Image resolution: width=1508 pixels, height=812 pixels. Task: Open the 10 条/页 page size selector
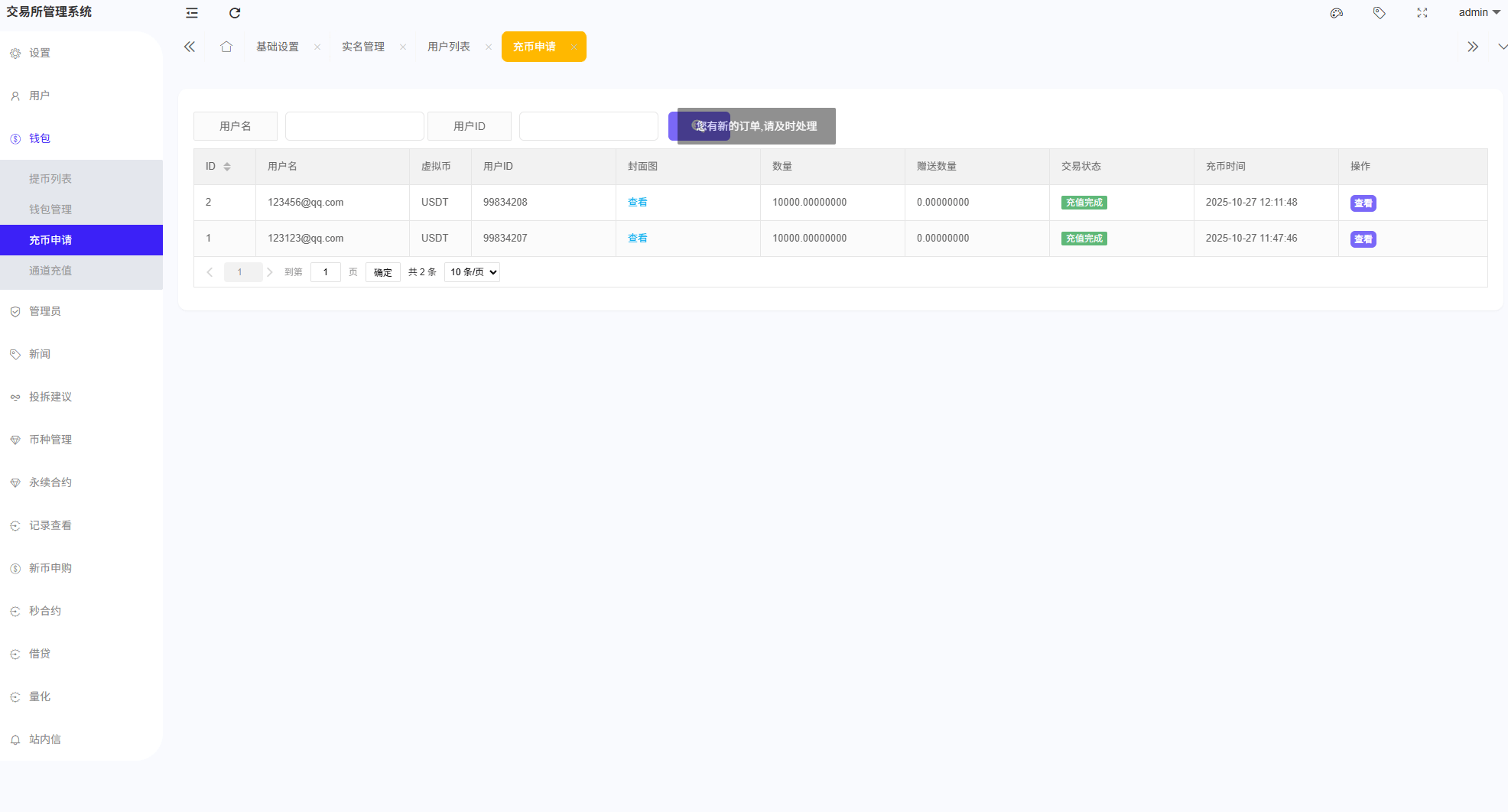point(472,272)
